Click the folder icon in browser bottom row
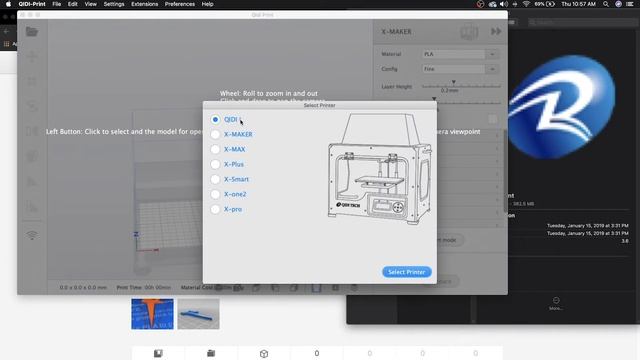Image resolution: width=640 pixels, height=360 pixels. (211, 353)
